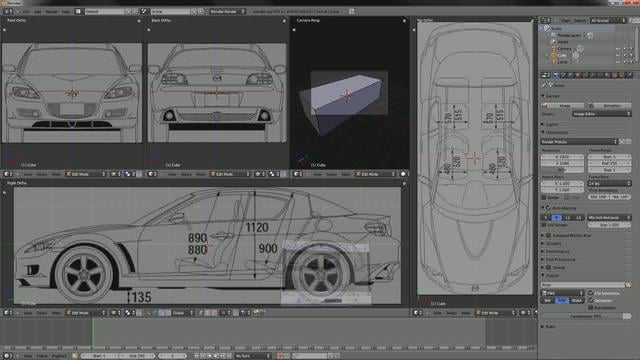Open the Render Presets dropdown
The height and width of the screenshot is (360, 640).
point(579,142)
